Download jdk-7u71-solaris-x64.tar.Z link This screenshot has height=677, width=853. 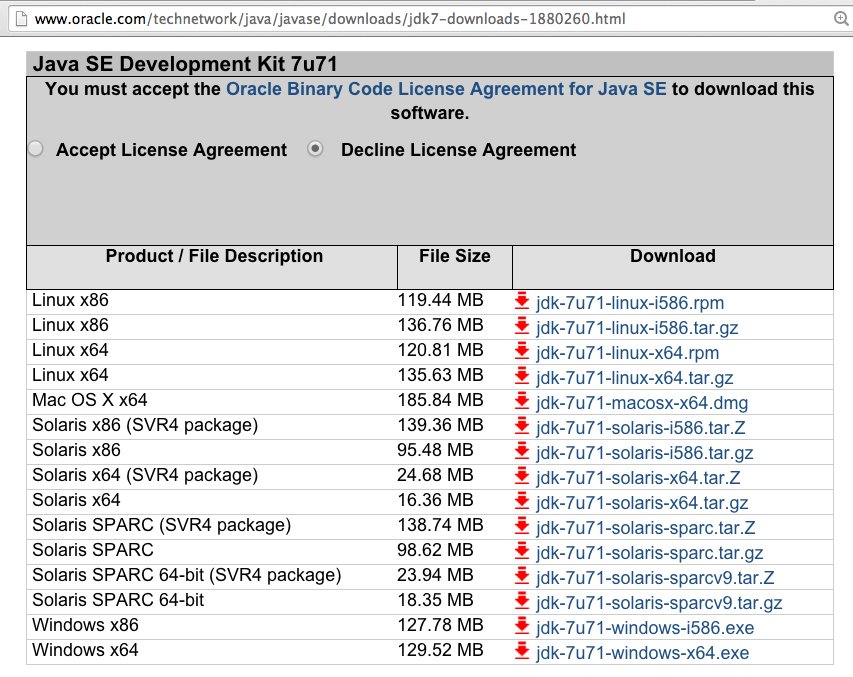point(638,478)
